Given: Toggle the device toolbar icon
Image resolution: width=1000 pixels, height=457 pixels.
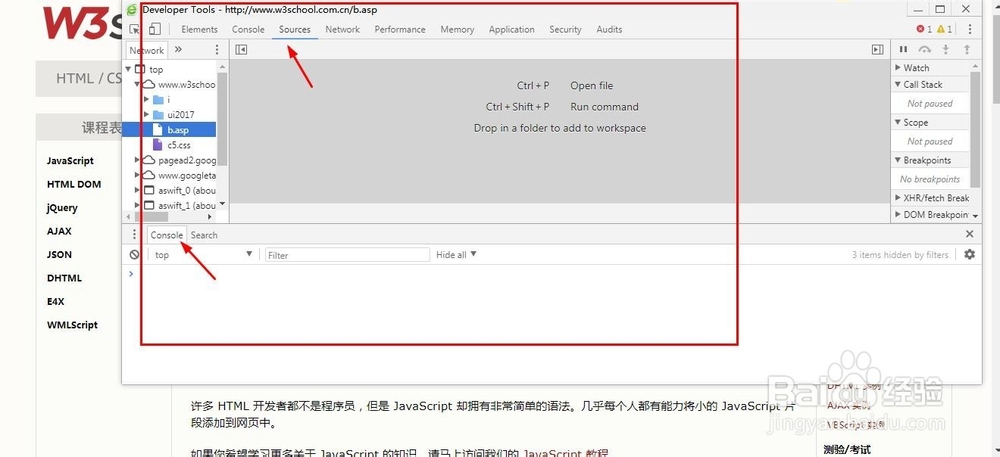Looking at the screenshot, I should pos(155,29).
